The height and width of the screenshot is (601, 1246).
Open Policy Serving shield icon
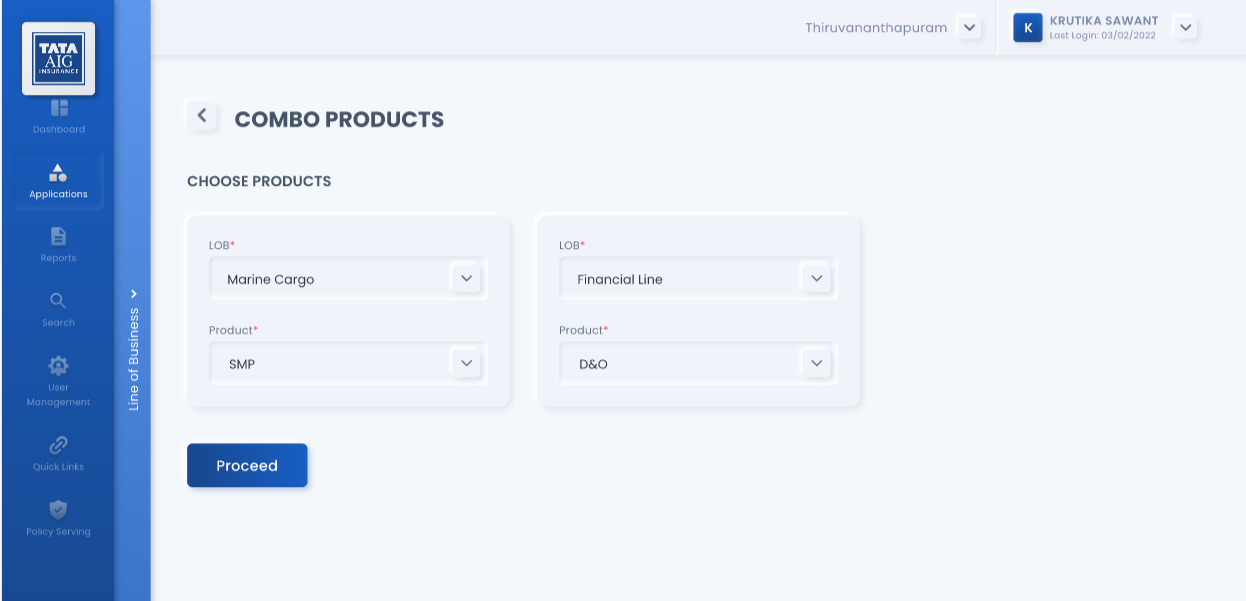pyautogui.click(x=58, y=509)
